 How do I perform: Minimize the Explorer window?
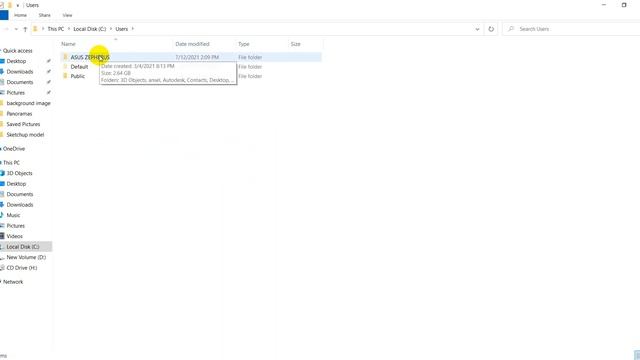(x=604, y=5)
